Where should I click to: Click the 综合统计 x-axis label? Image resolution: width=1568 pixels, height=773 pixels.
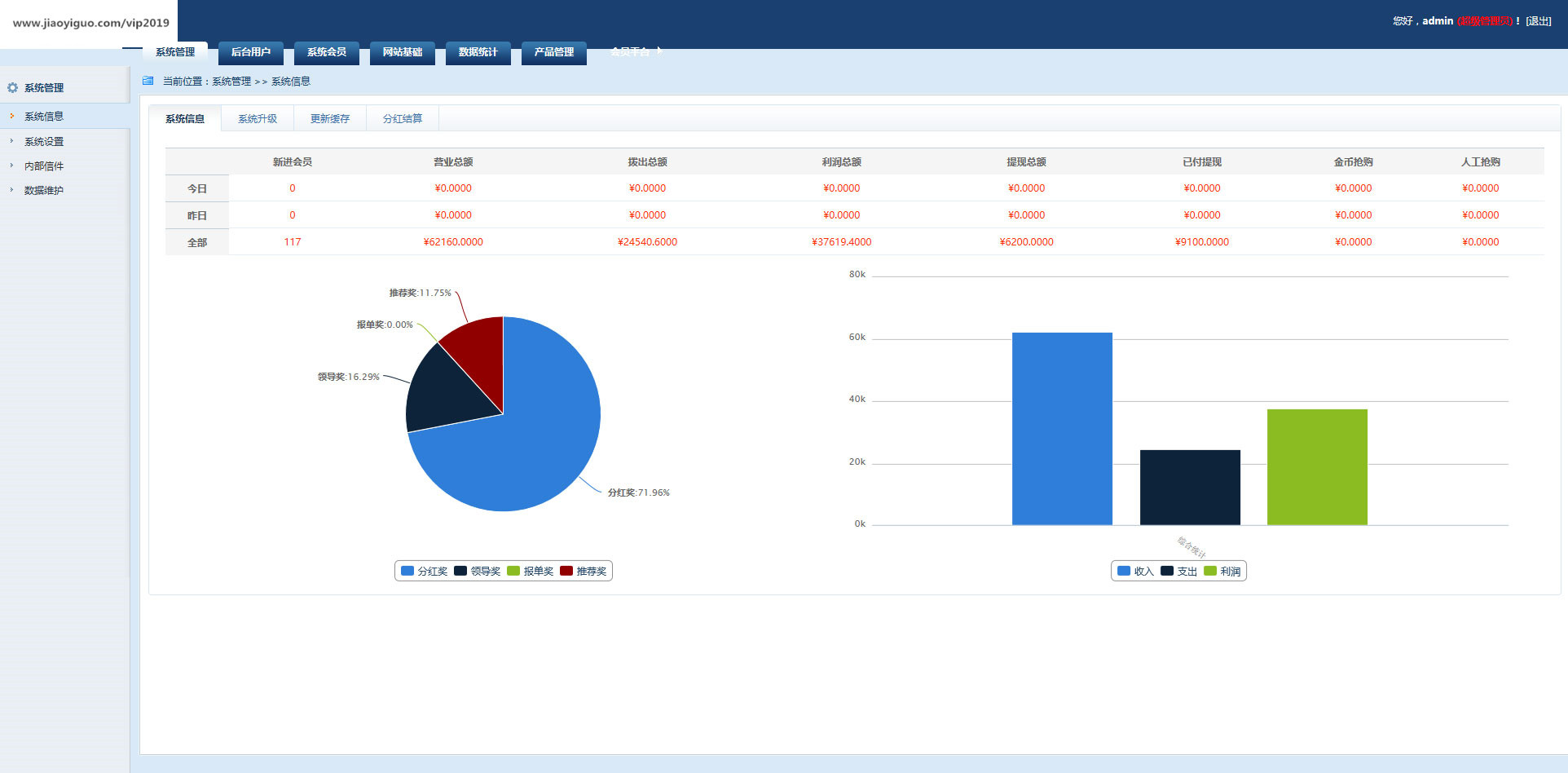pyautogui.click(x=1191, y=547)
